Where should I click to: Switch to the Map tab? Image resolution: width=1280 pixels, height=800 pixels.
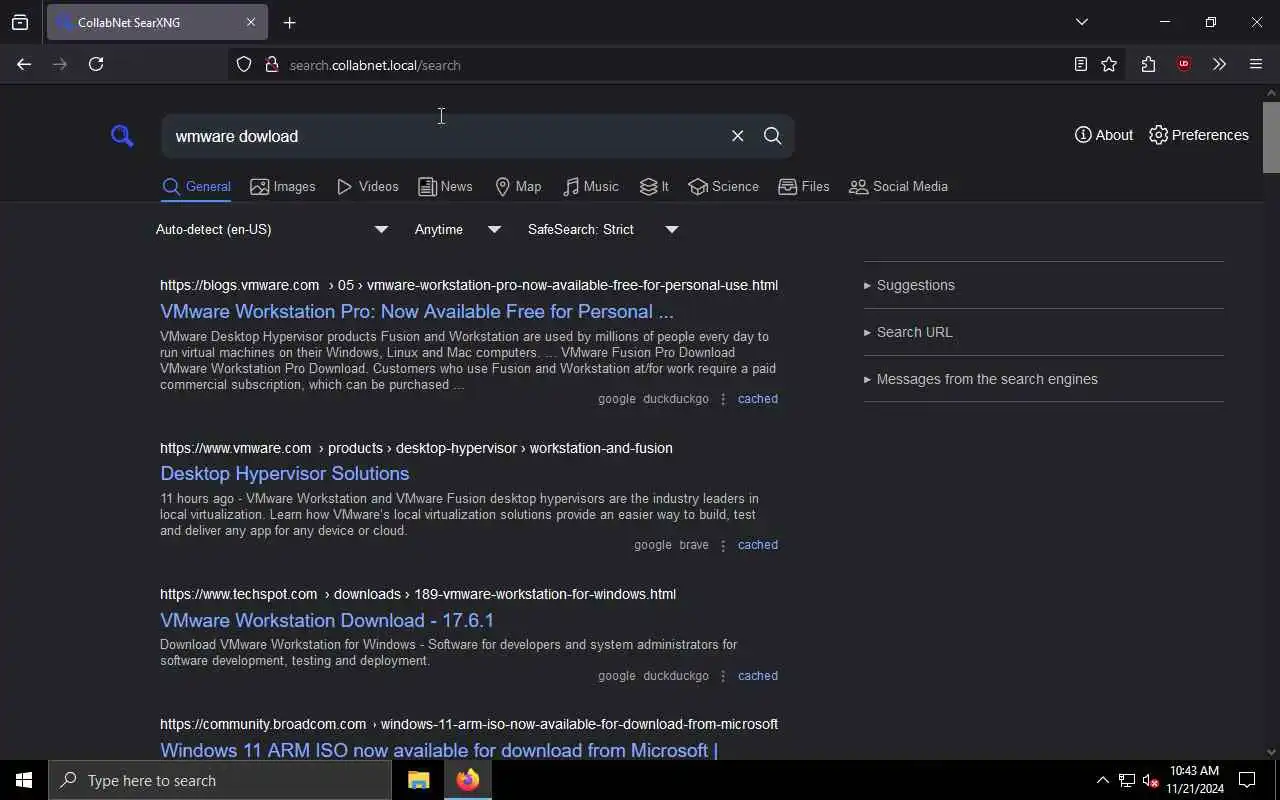pyautogui.click(x=518, y=187)
